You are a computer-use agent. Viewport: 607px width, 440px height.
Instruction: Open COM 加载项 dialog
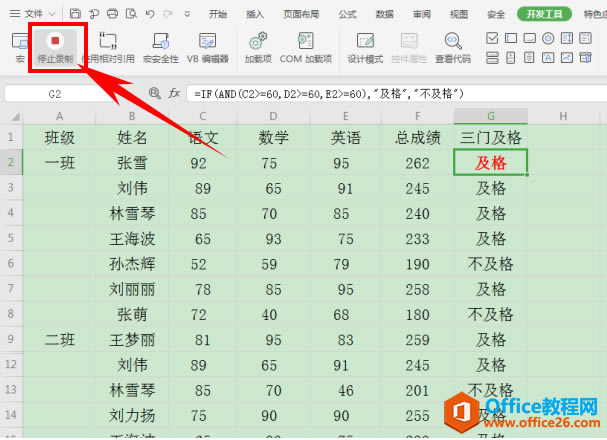[306, 47]
